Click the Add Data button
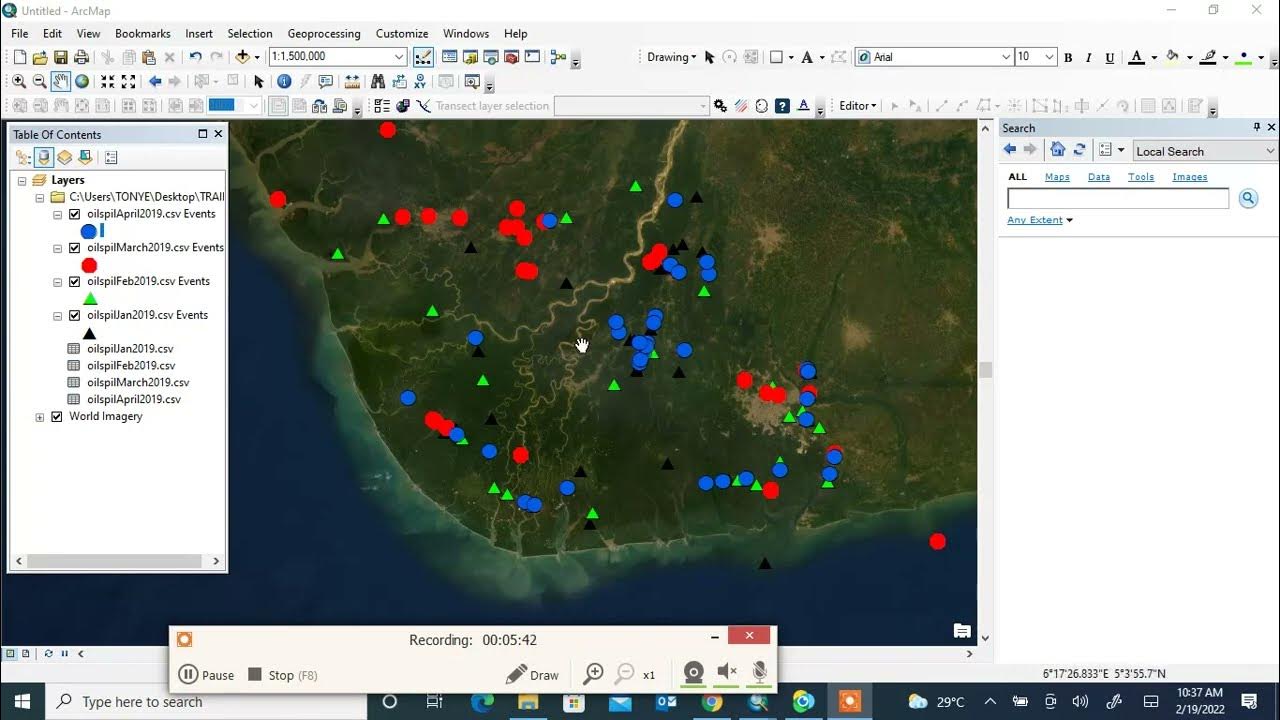Screen dimensions: 1280x720 point(242,58)
